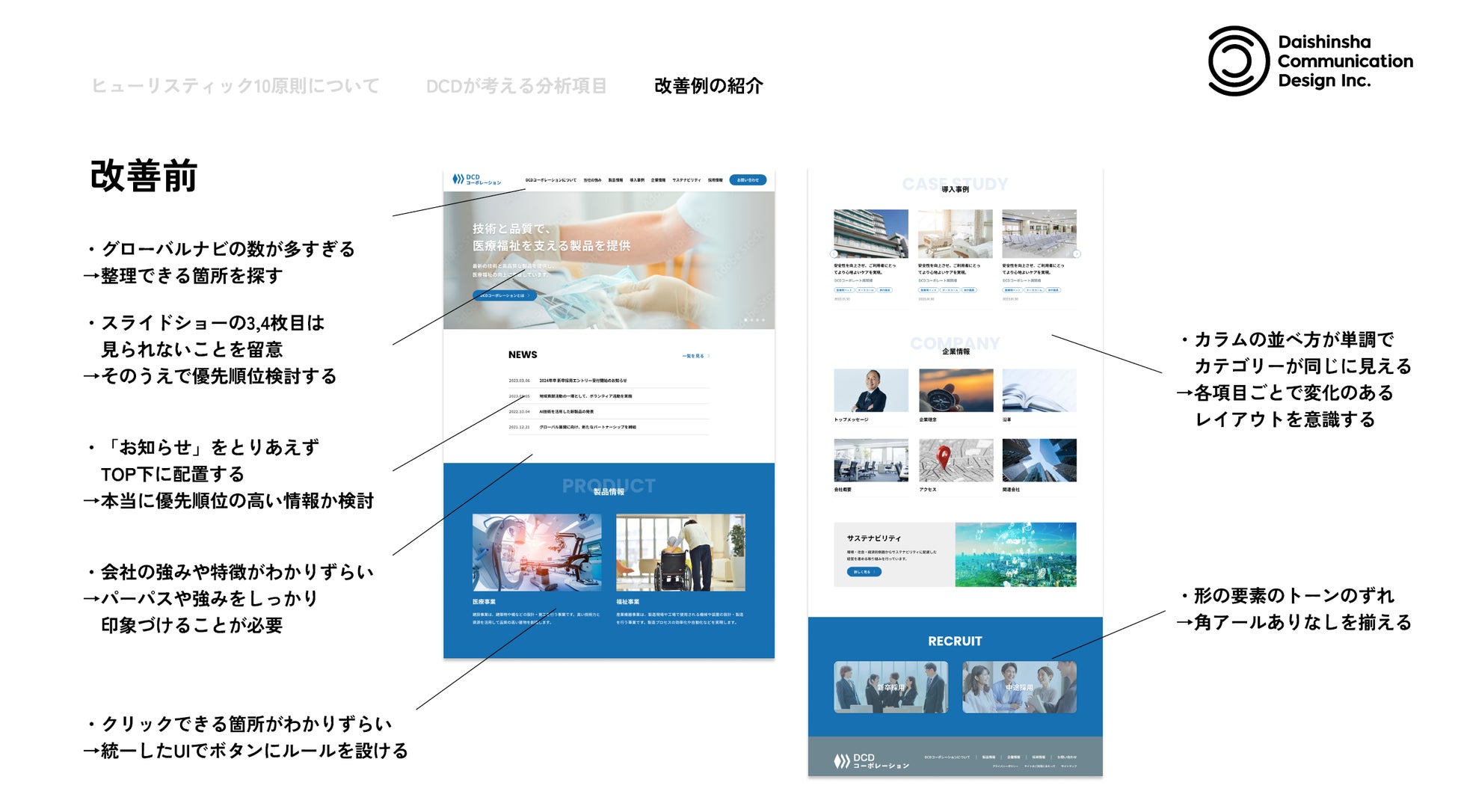Open the トップメッセージ portrait thumbnail
This screenshot has width=1458, height=812.
point(871,390)
